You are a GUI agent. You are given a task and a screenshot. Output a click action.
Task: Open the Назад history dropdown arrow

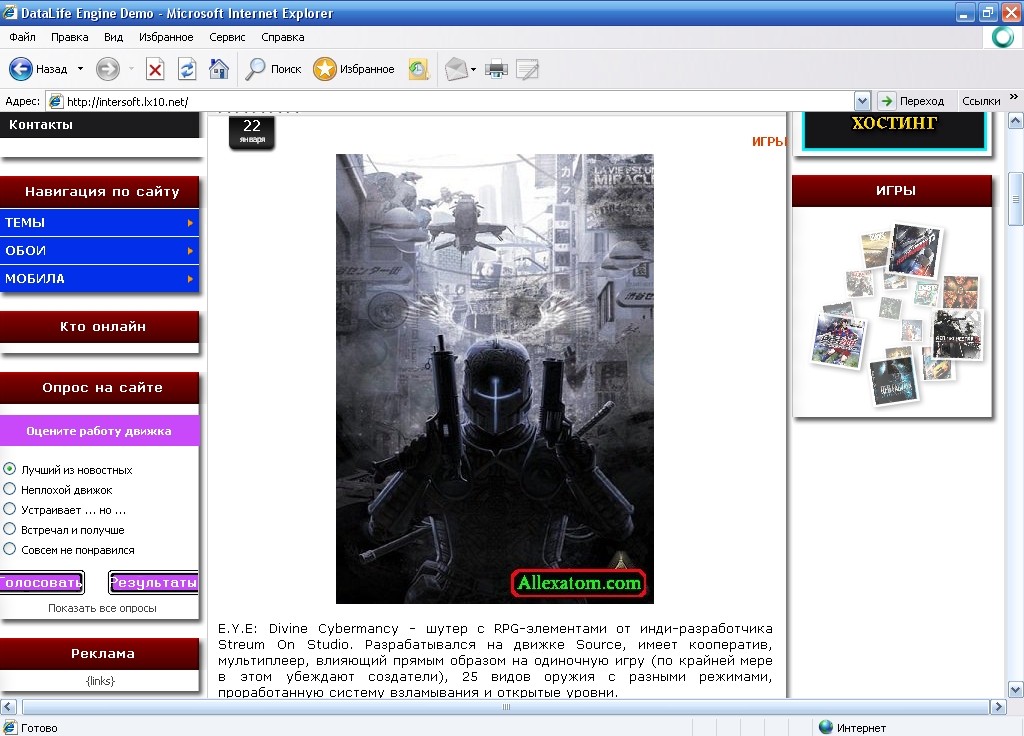[x=80, y=69]
